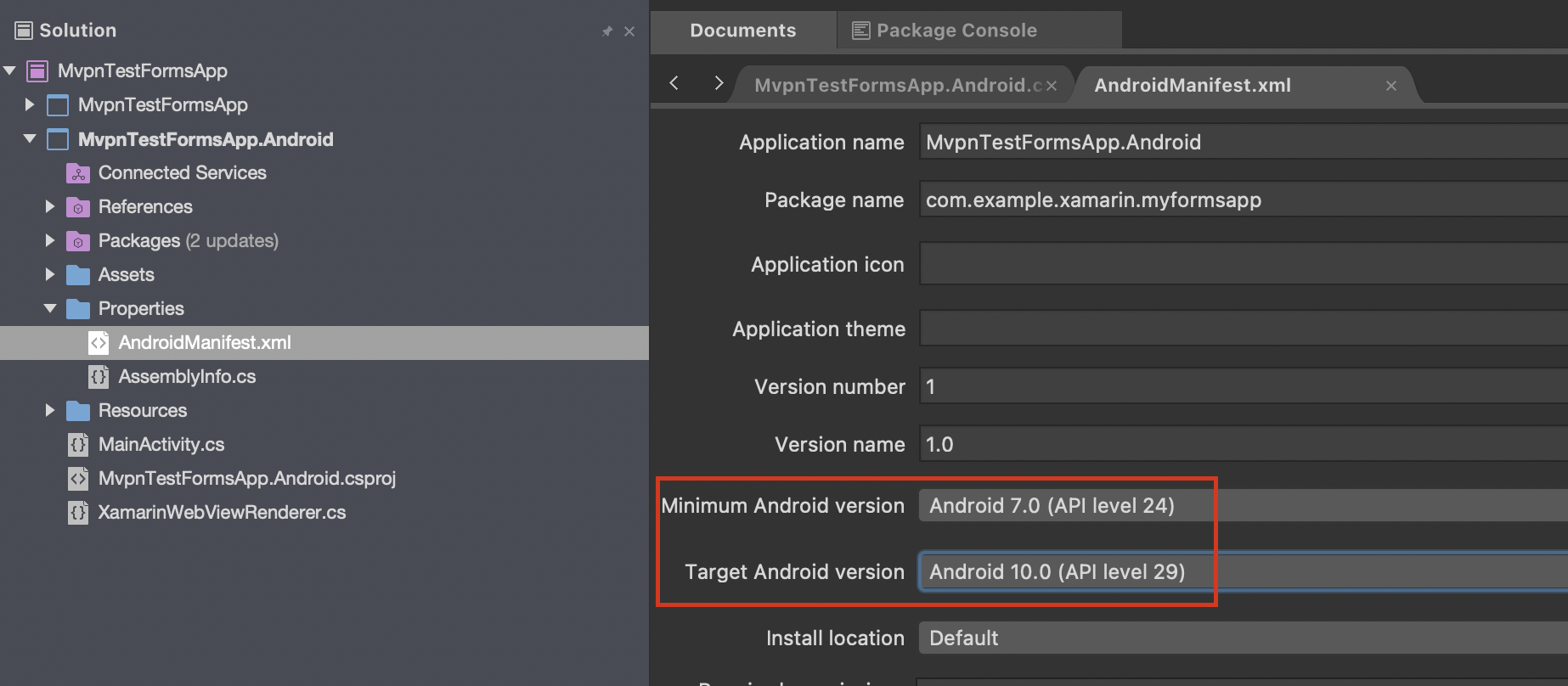The image size is (1568, 686).
Task: Click the MainActivity.cs file icon
Action: [78, 445]
